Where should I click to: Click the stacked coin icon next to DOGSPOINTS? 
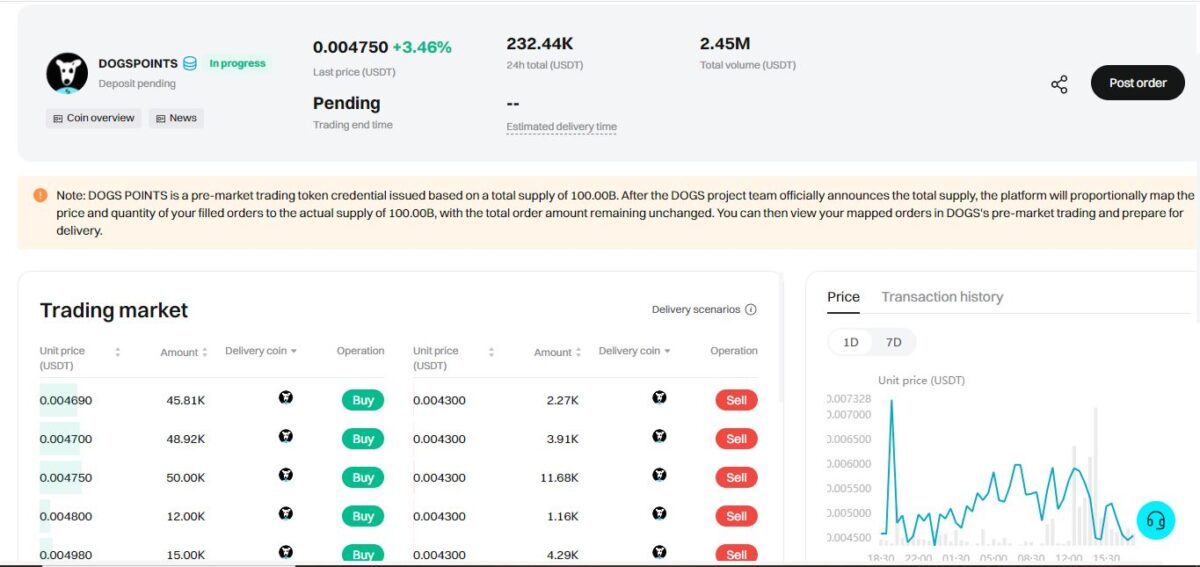(x=190, y=64)
